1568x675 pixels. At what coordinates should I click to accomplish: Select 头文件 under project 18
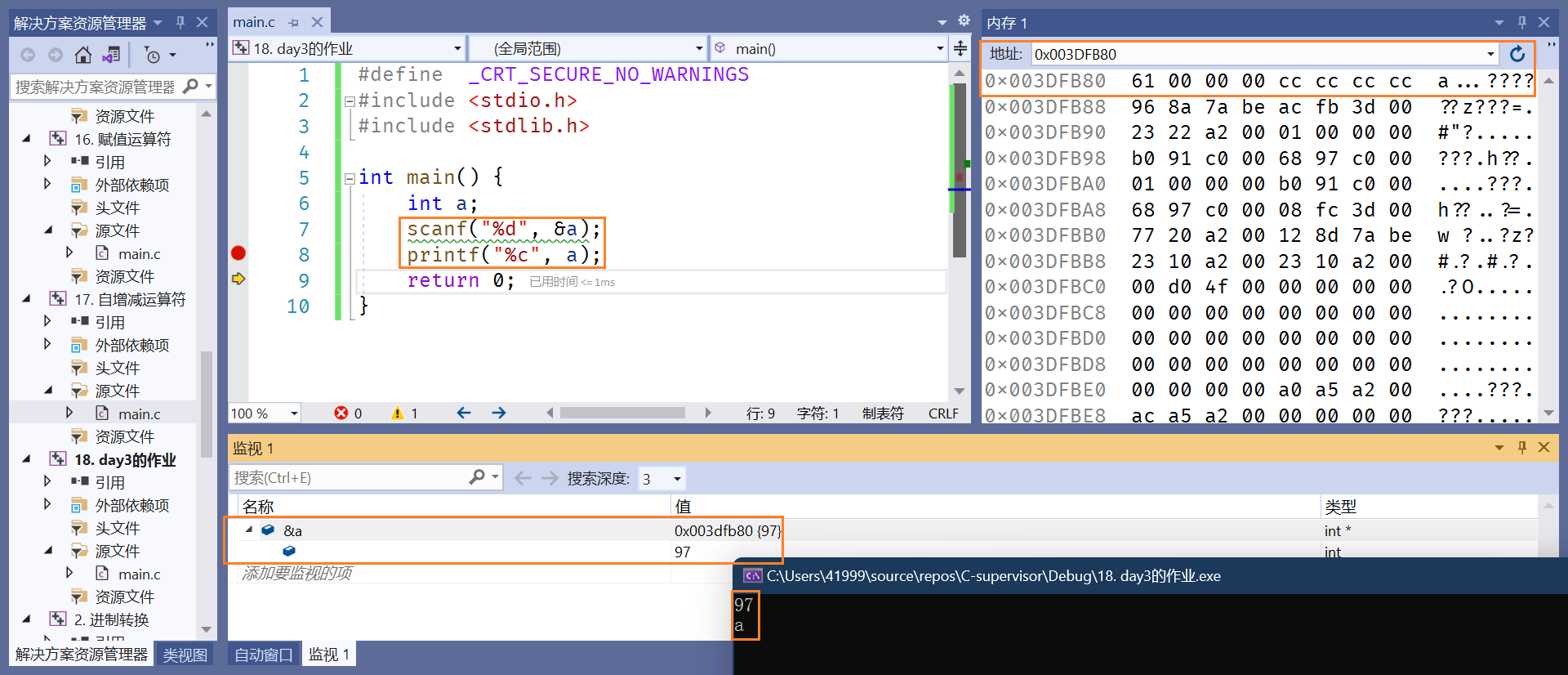pyautogui.click(x=117, y=528)
